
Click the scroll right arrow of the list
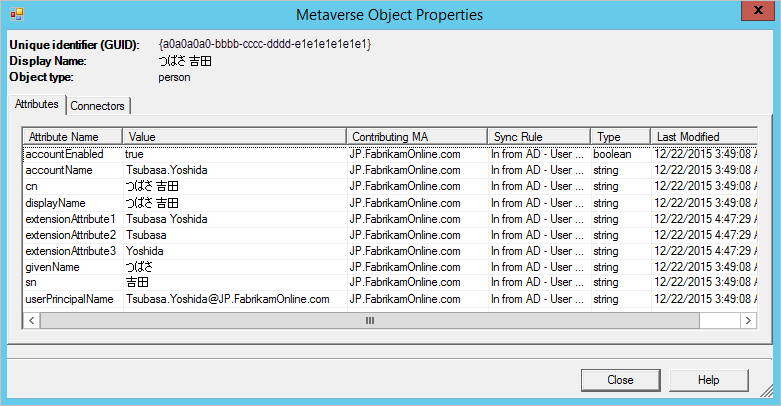(x=748, y=320)
